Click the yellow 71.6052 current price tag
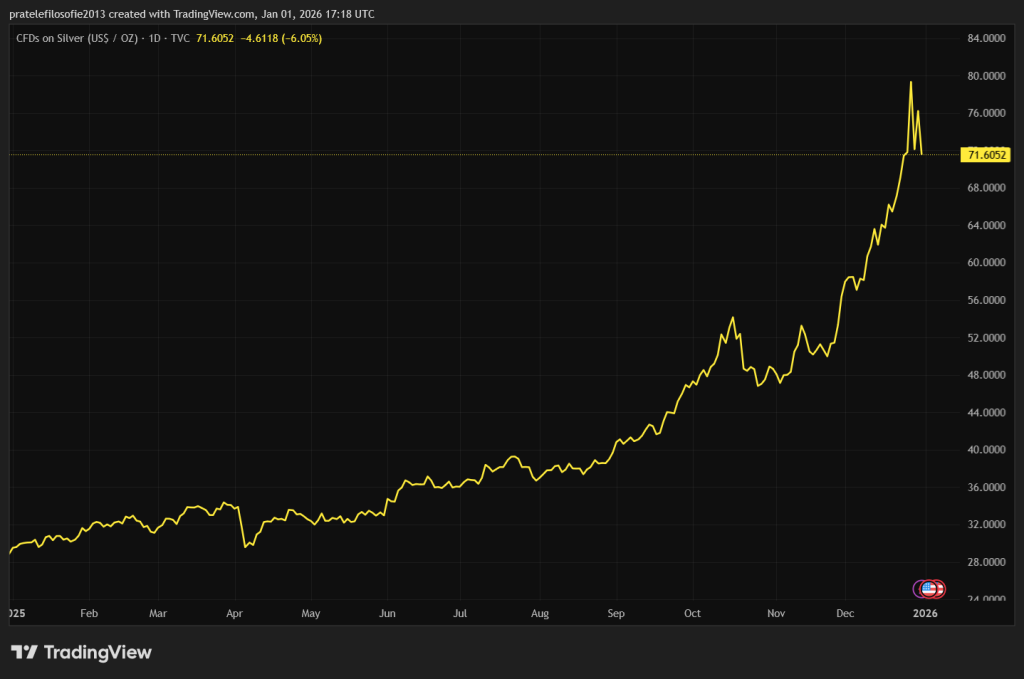 (985, 155)
